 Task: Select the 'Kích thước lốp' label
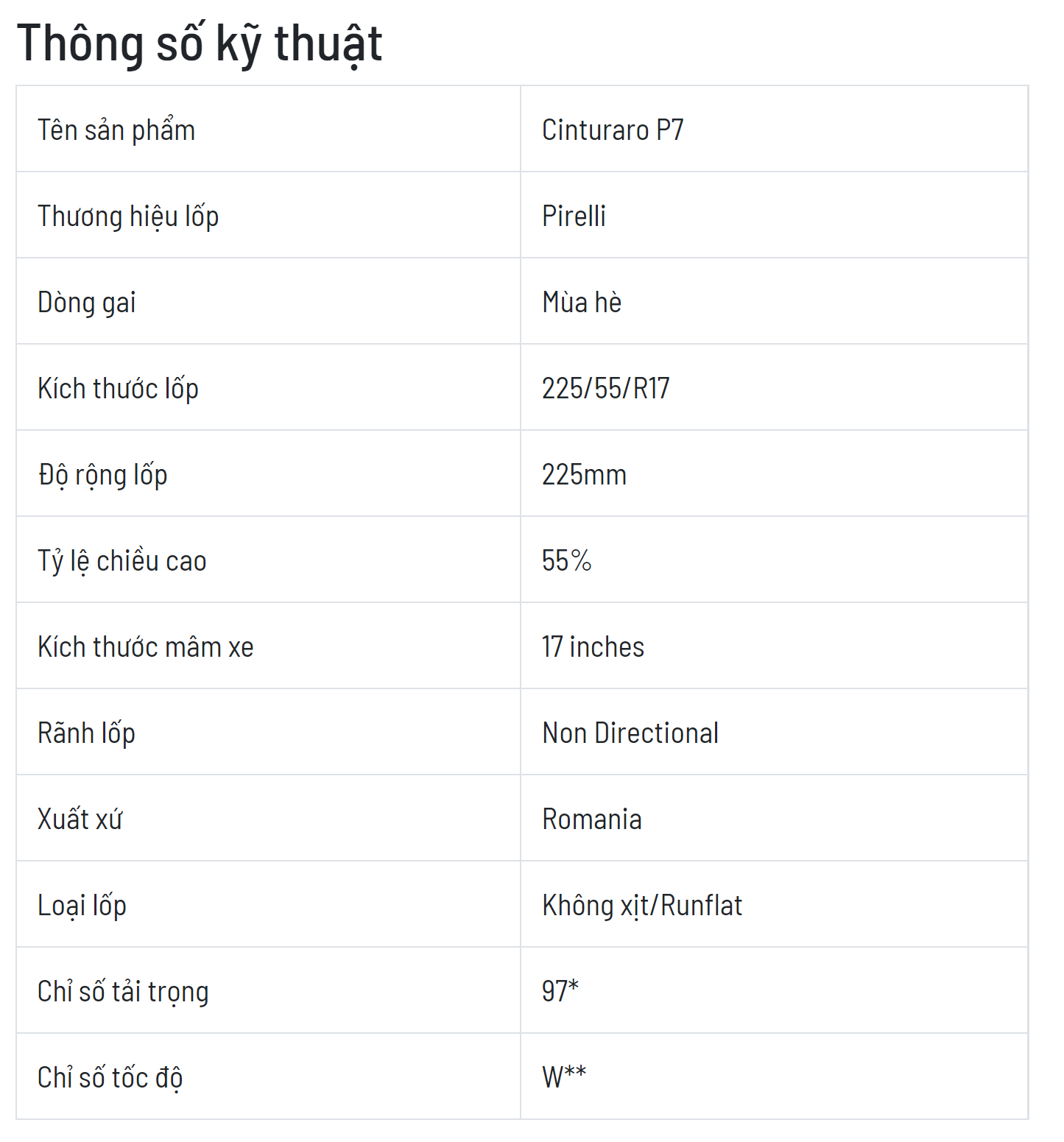tap(118, 389)
